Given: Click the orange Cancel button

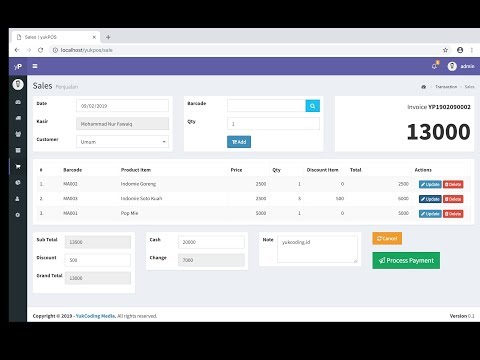Looking at the screenshot, I should (x=387, y=238).
